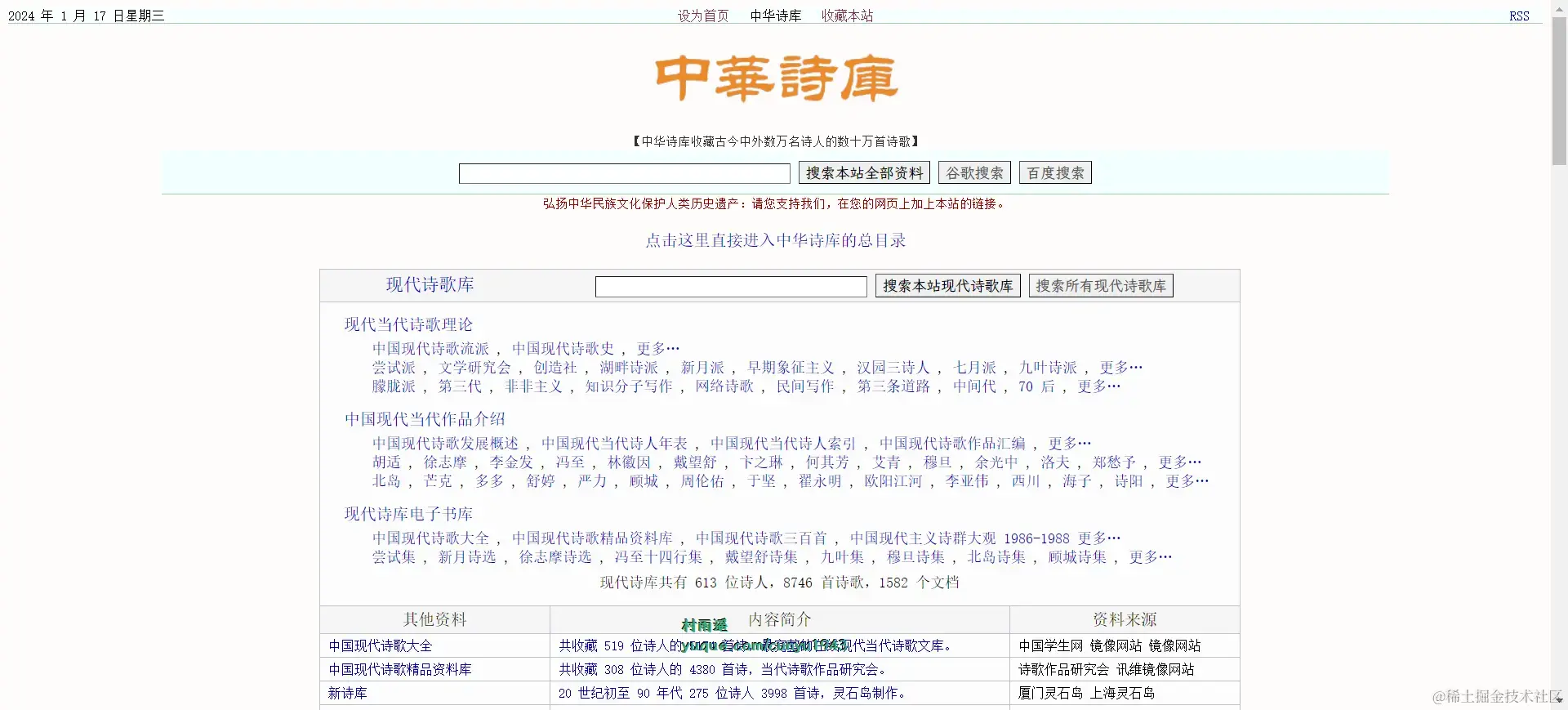The width and height of the screenshot is (1568, 710).
Task: Open the 中国现代诗歌流派 link
Action: (x=430, y=349)
